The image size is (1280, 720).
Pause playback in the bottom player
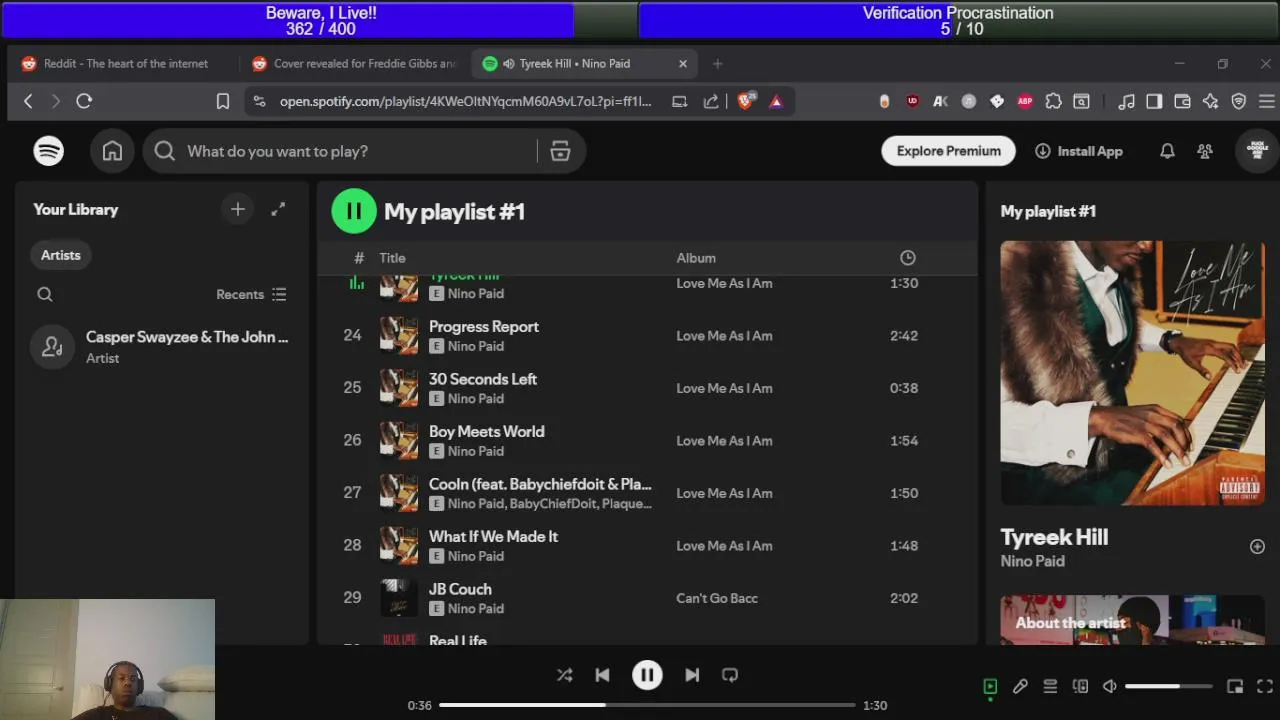[647, 675]
